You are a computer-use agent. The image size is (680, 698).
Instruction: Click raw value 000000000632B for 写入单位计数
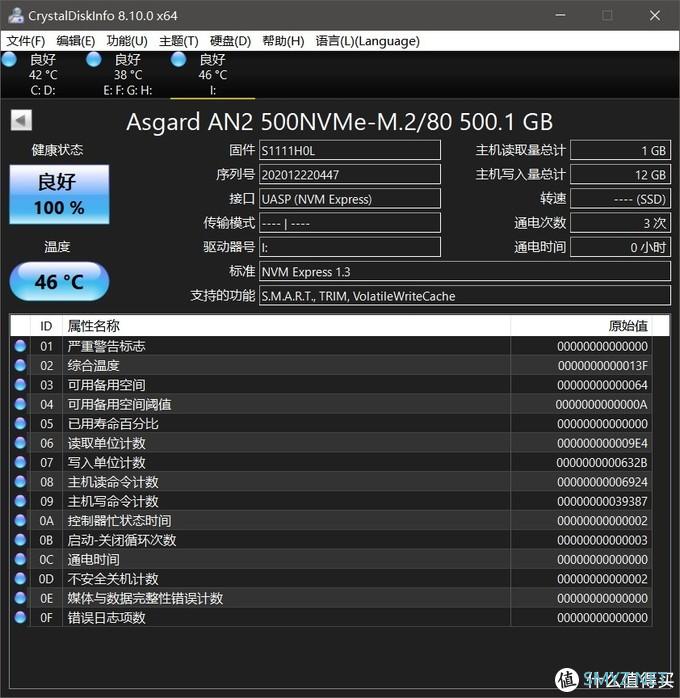click(x=602, y=462)
